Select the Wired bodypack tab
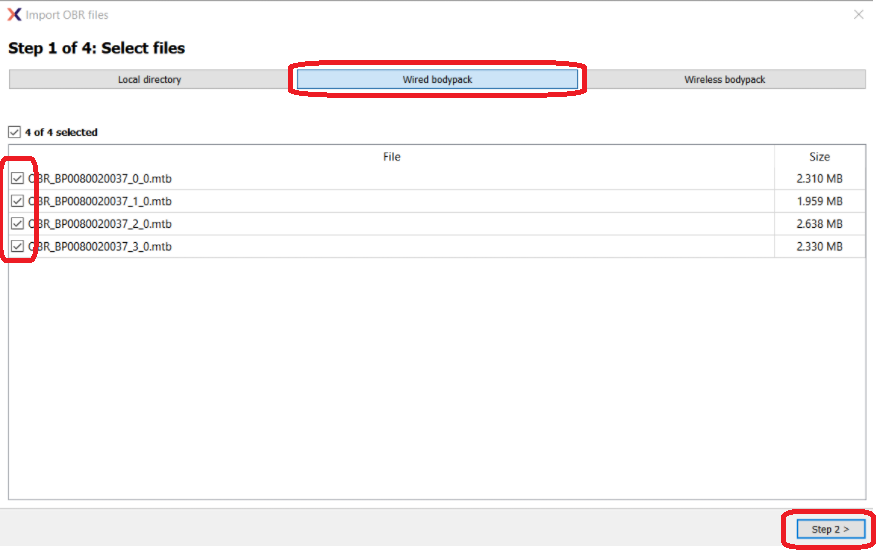 [x=437, y=79]
